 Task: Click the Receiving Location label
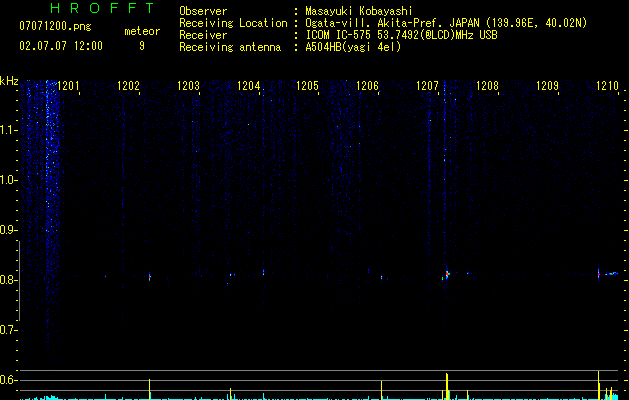click(x=233, y=23)
